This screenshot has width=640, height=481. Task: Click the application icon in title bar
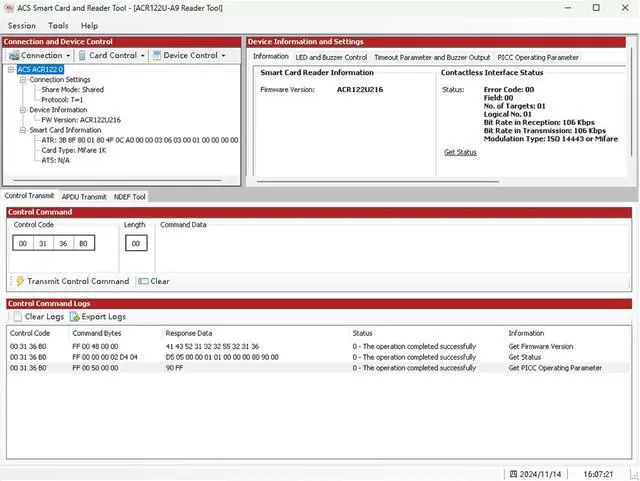pyautogui.click(x=9, y=8)
